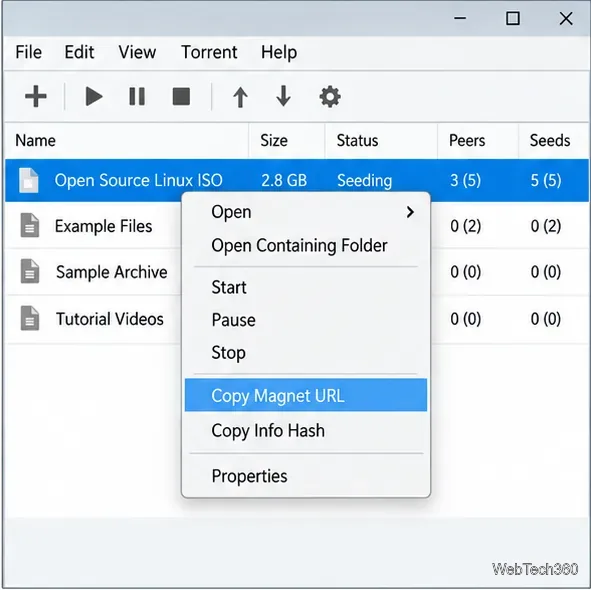Viewport: 591px width, 590px height.
Task: Click the 5 (5) seeds value
Action: click(x=546, y=180)
